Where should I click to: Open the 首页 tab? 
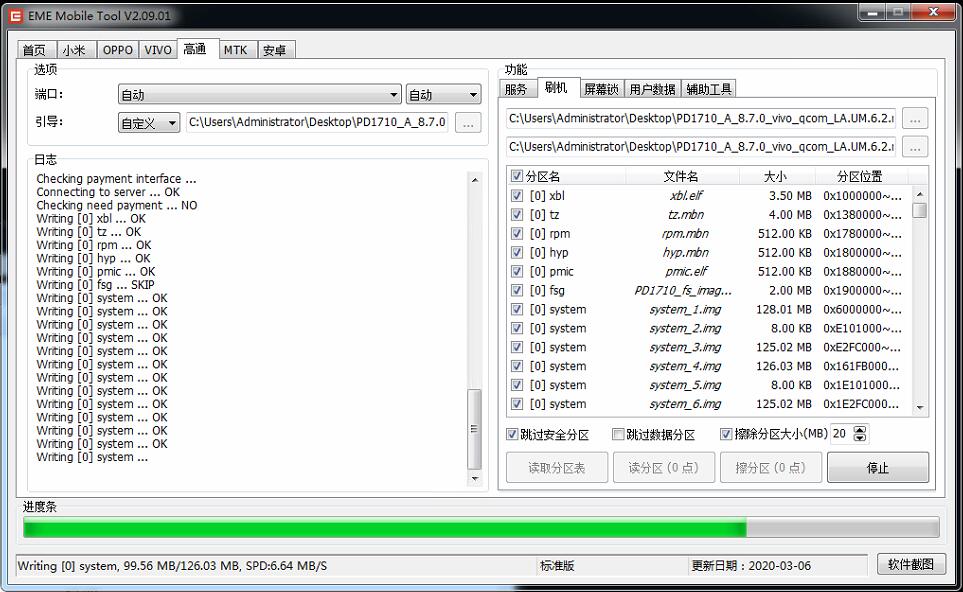[x=34, y=50]
